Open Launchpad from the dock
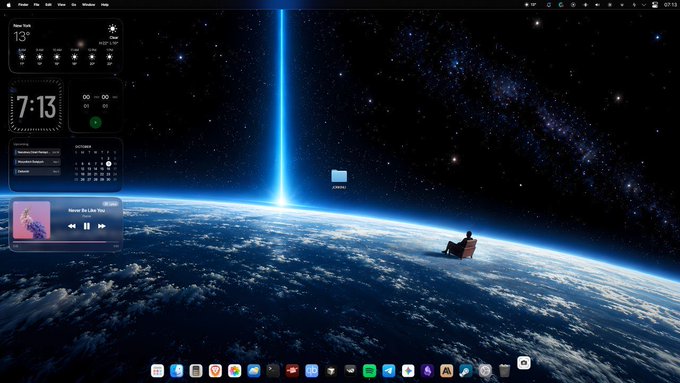This screenshot has height=383, width=680. tap(157, 371)
